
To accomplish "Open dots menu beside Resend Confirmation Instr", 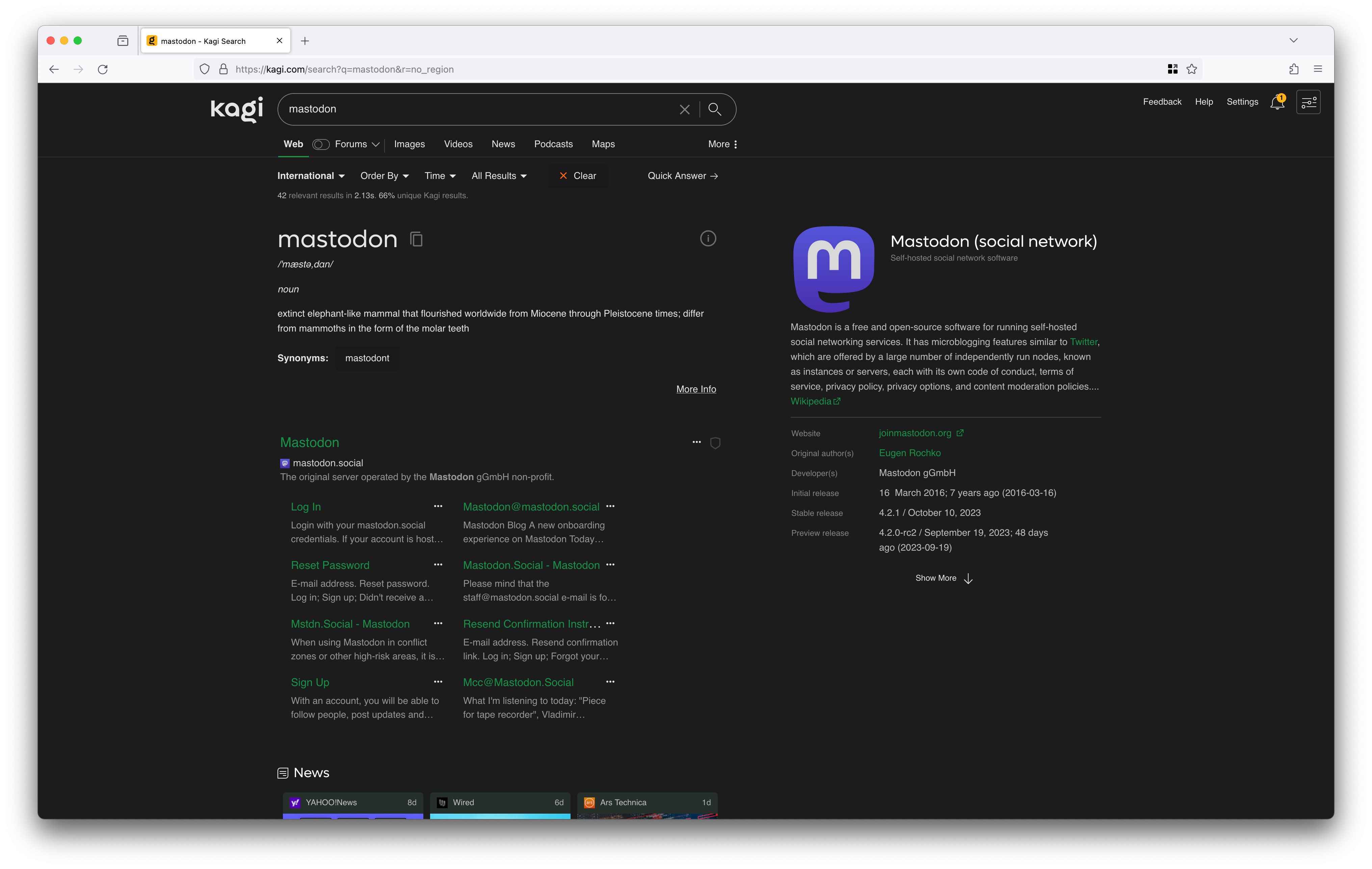I will (x=610, y=624).
